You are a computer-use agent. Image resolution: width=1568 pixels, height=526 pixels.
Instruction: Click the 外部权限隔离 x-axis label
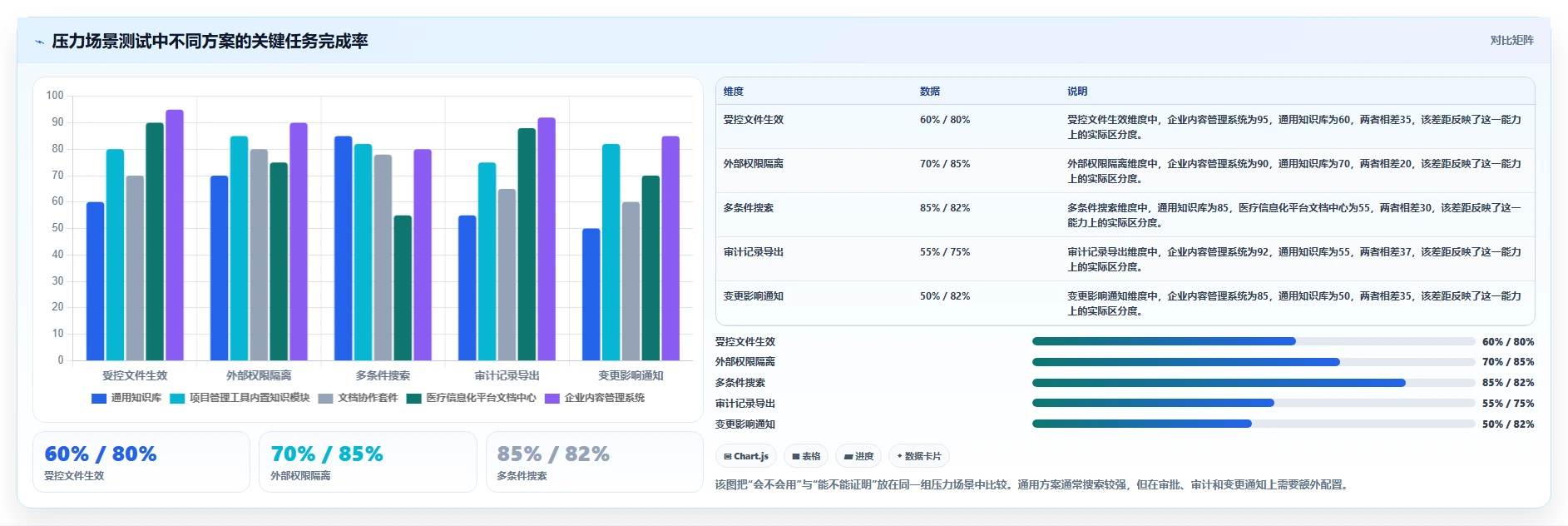coord(259,375)
